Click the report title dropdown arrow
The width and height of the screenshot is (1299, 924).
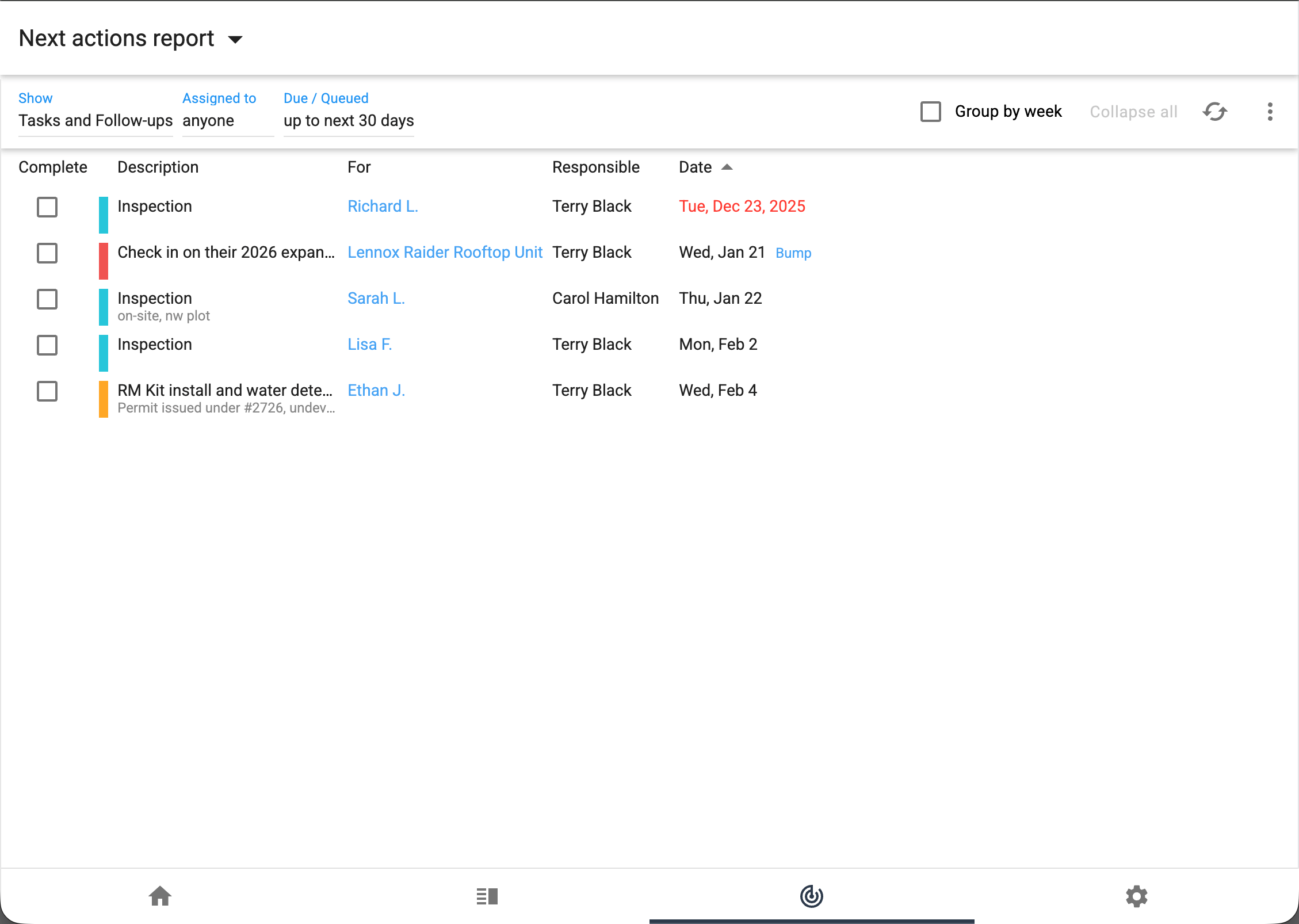(x=235, y=40)
